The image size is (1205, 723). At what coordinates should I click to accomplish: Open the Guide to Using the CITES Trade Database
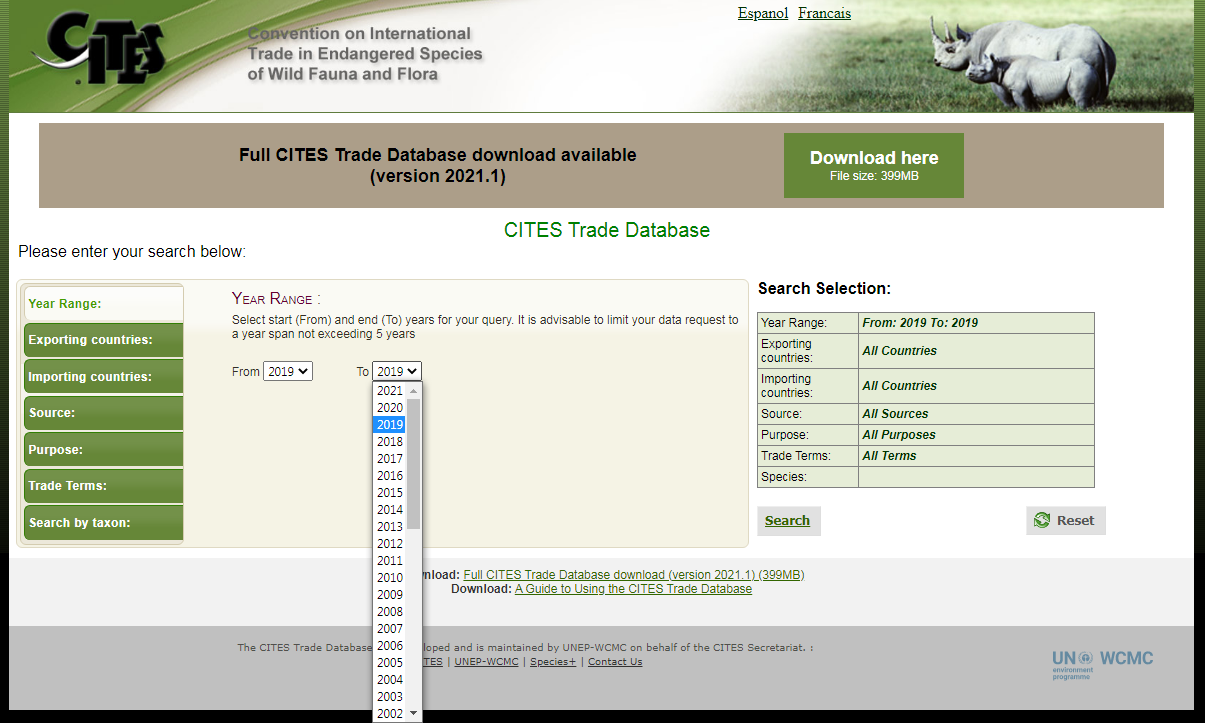tap(632, 588)
